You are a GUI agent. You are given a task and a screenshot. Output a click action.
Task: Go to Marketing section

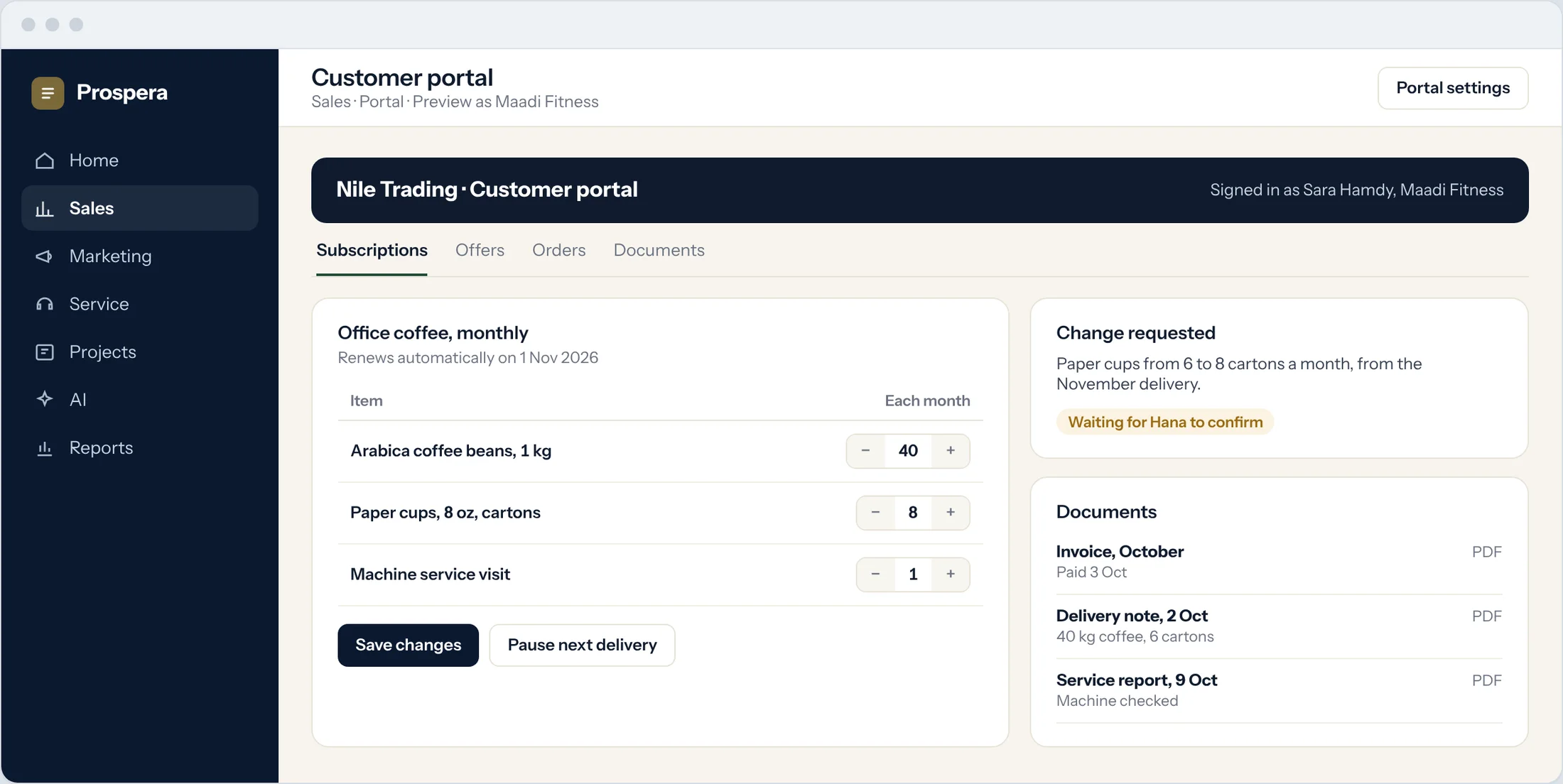tap(140, 256)
